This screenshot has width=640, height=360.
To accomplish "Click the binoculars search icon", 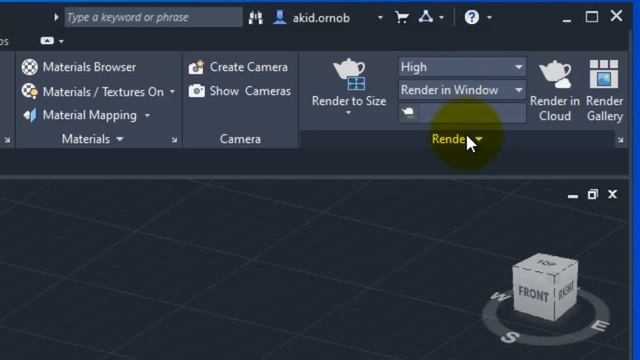I will (256, 18).
